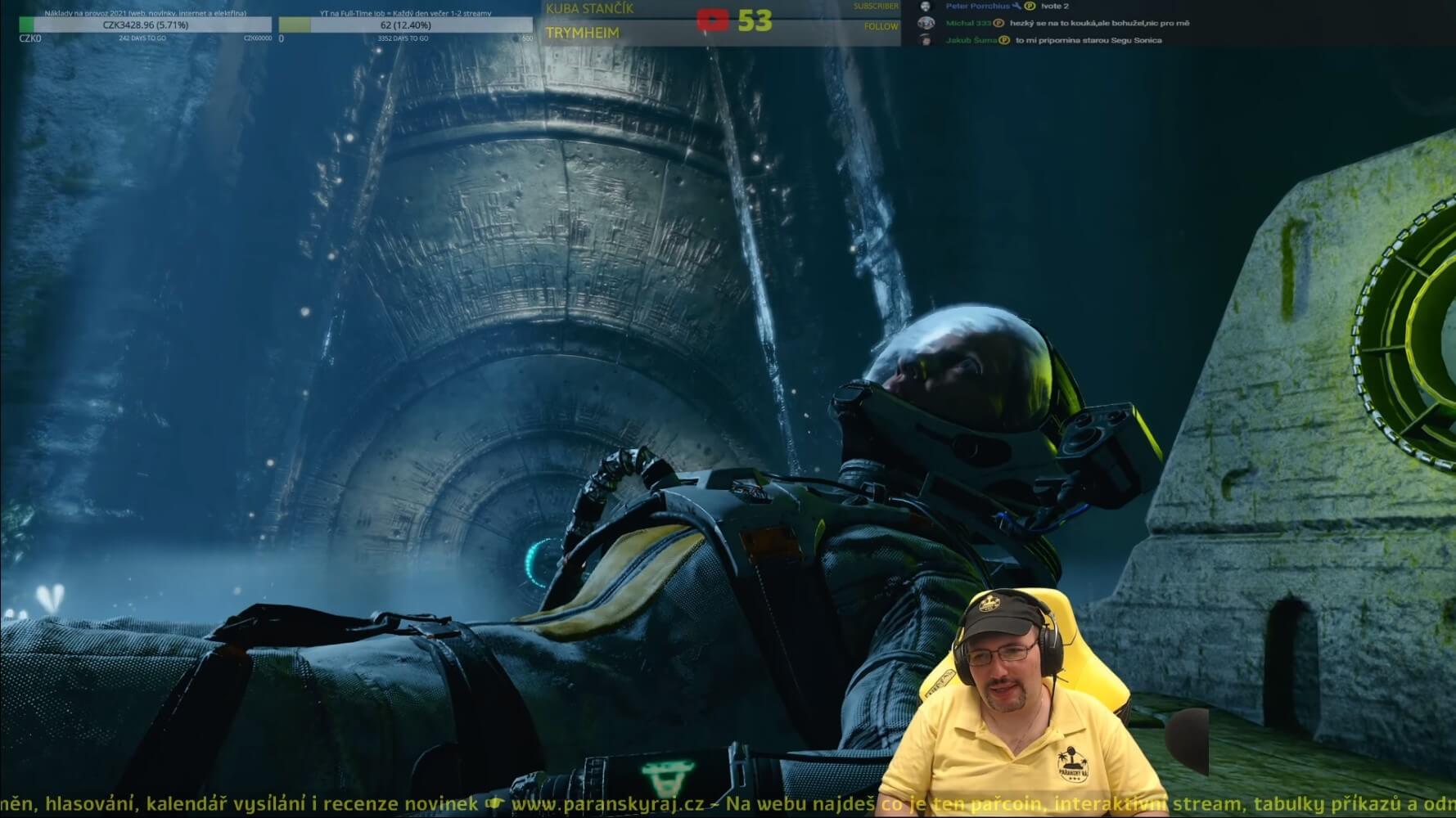The height and width of the screenshot is (818, 1456).
Task: Click Peter Porrchius's chat avatar
Action: [926, 6]
